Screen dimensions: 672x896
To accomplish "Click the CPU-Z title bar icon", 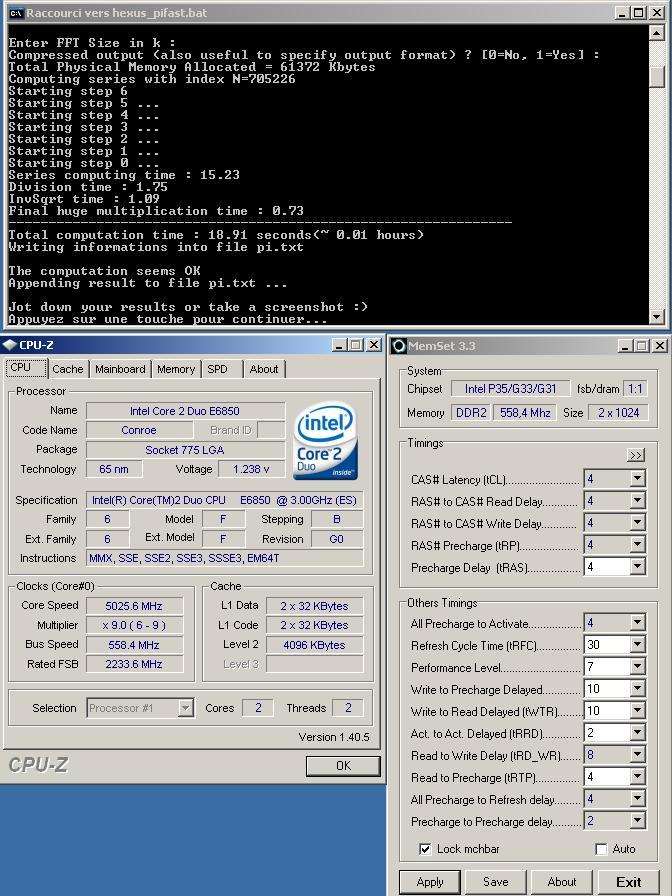I will (x=10, y=345).
